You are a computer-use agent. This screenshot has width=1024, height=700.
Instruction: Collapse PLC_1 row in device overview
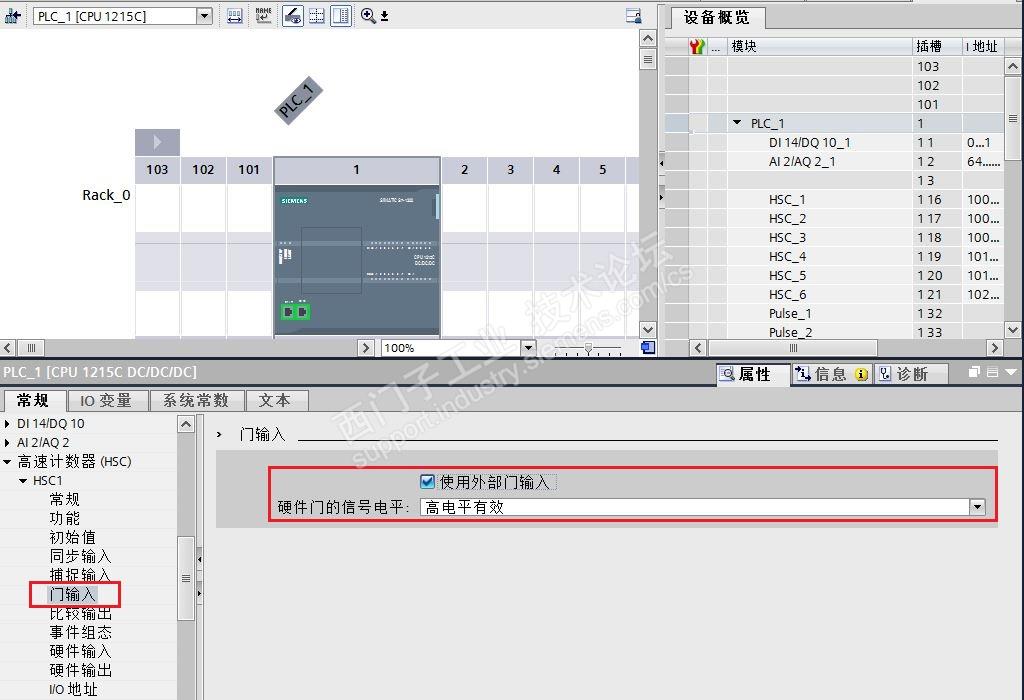(x=737, y=123)
